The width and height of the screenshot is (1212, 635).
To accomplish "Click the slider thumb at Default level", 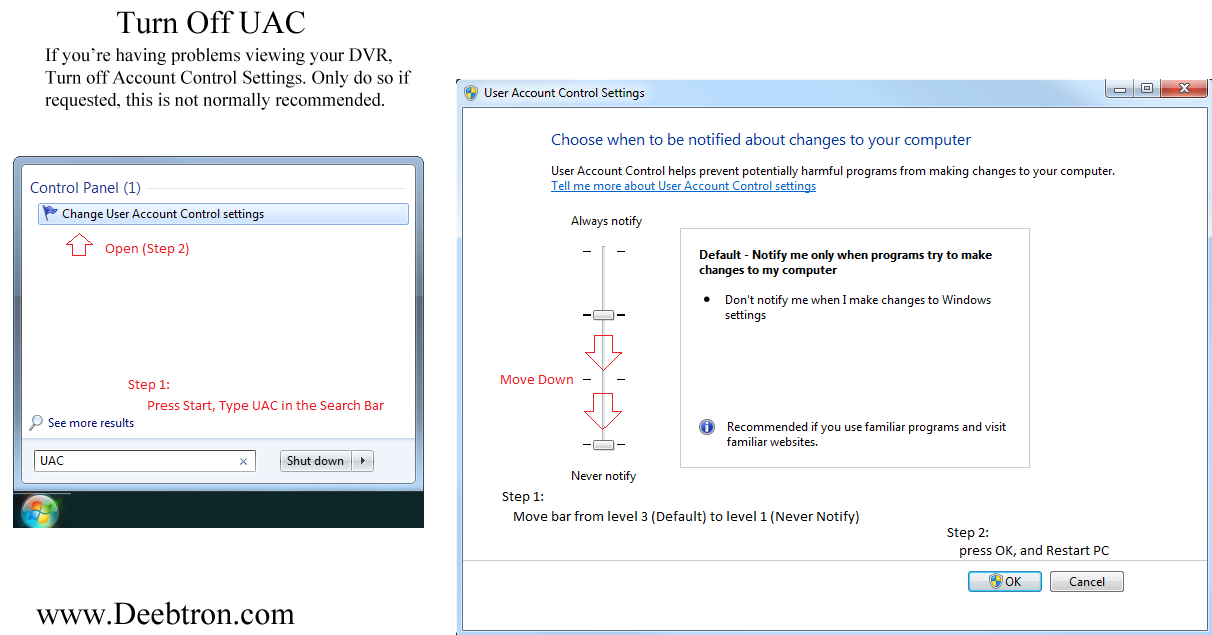I will pos(603,315).
